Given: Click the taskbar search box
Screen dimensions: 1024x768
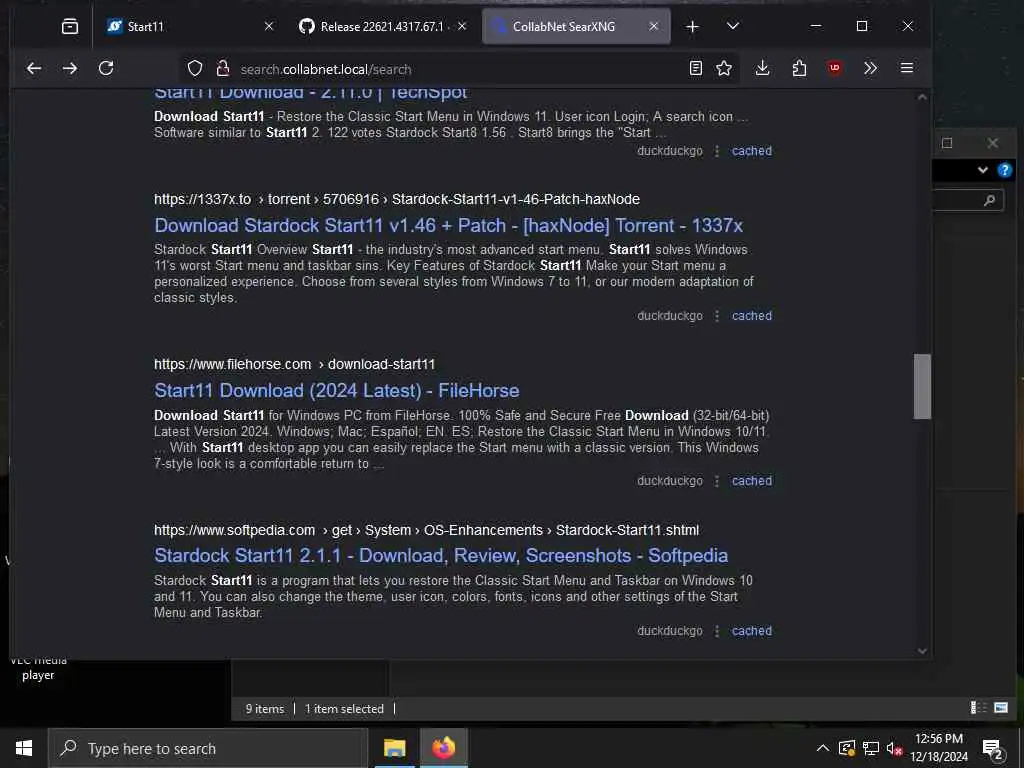Looking at the screenshot, I should click(x=208, y=748).
